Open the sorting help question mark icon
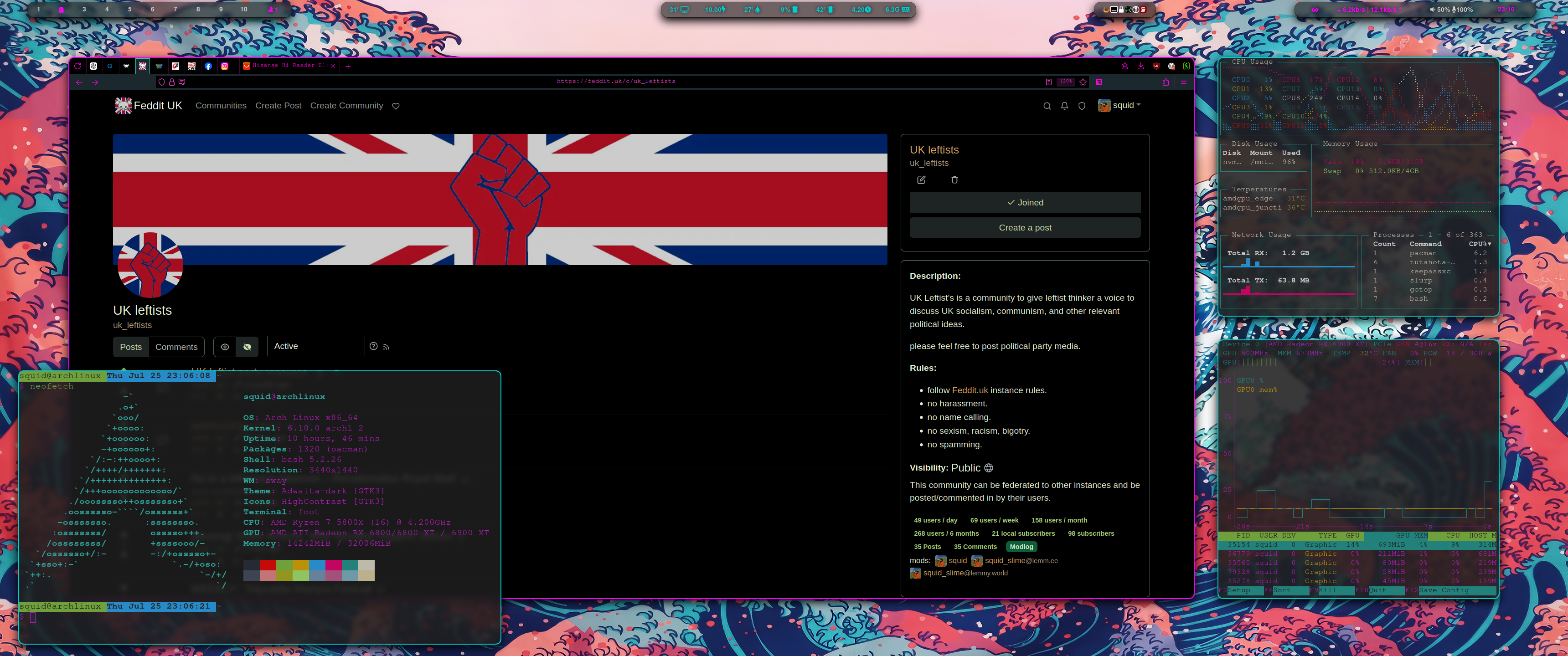The image size is (1568, 656). coord(374,346)
